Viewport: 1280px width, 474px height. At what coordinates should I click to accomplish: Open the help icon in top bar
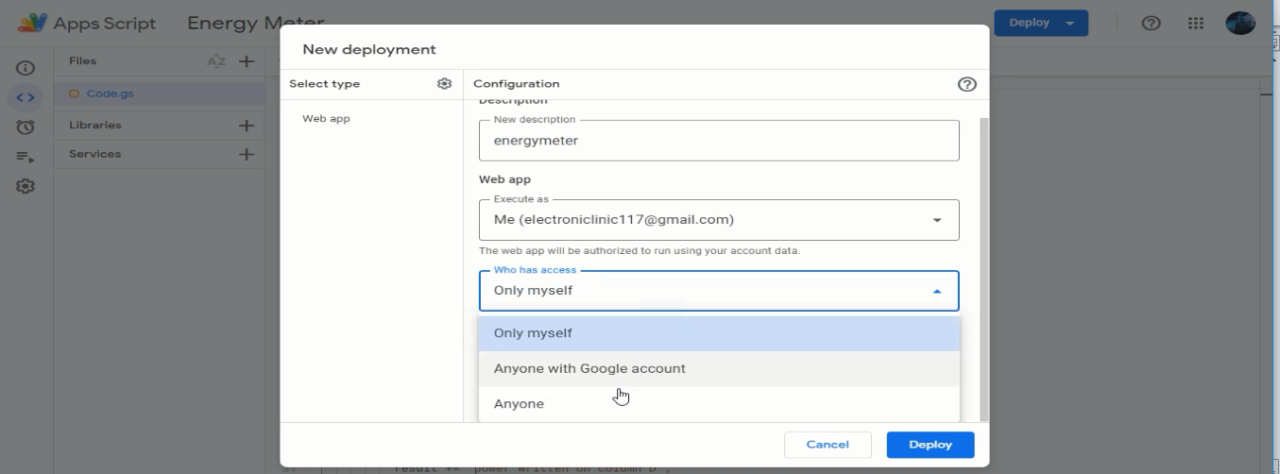(1151, 23)
